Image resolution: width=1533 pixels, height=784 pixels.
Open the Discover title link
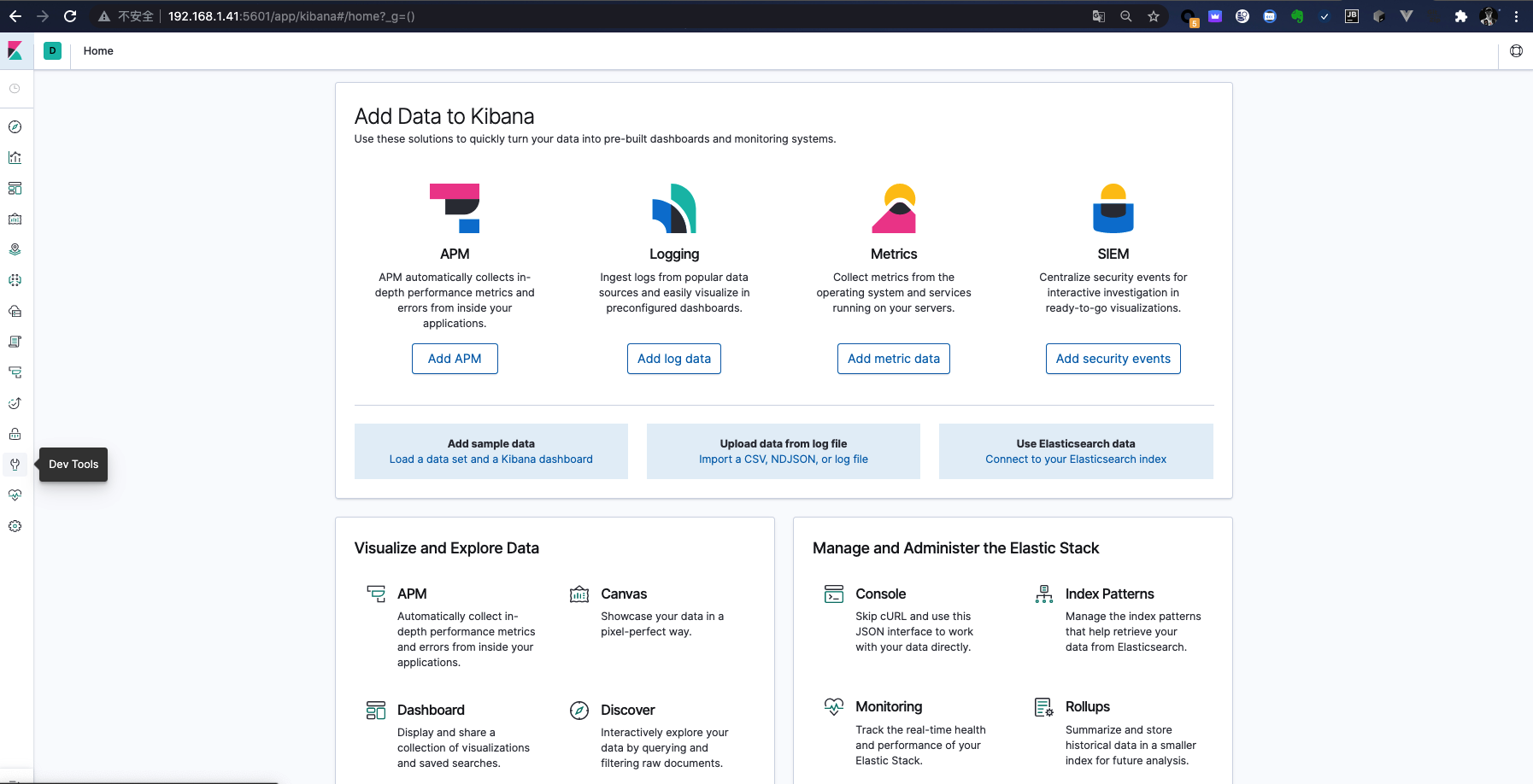tap(628, 710)
